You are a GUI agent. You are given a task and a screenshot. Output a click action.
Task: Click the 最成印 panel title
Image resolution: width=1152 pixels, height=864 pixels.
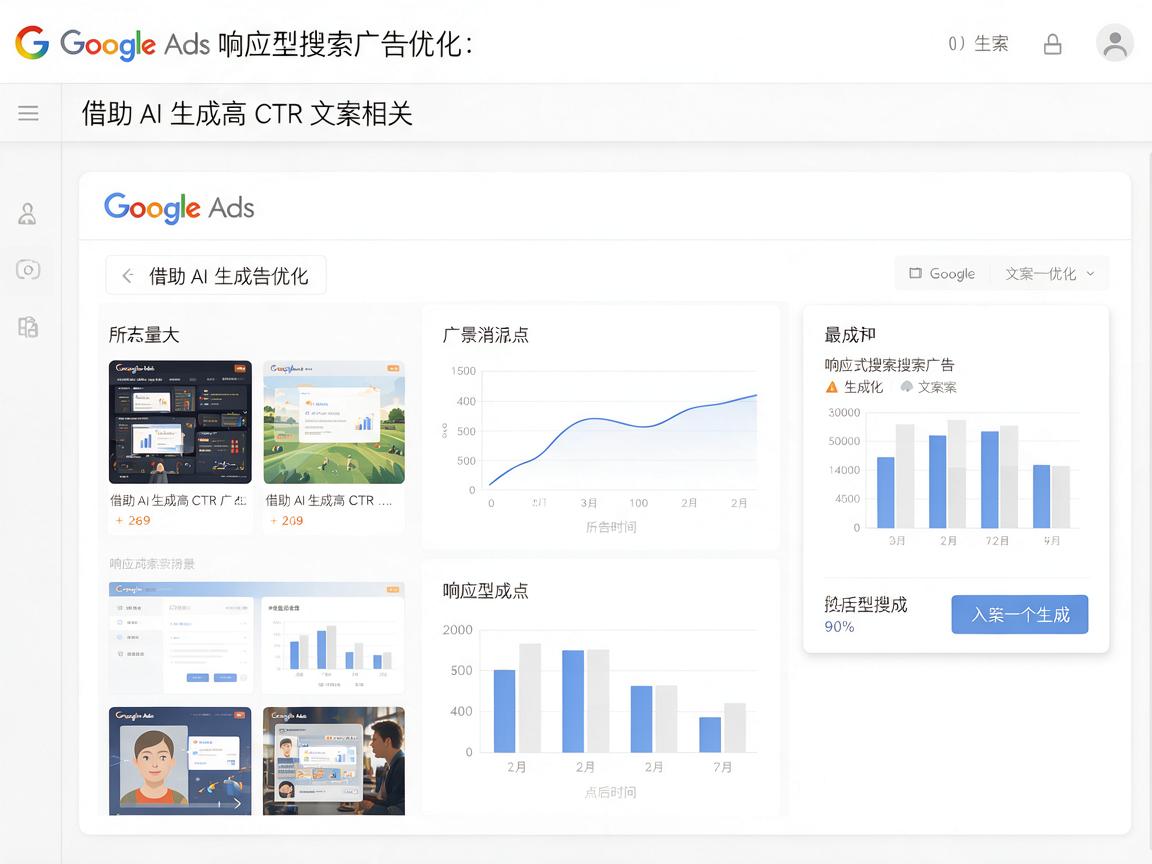[x=850, y=335]
